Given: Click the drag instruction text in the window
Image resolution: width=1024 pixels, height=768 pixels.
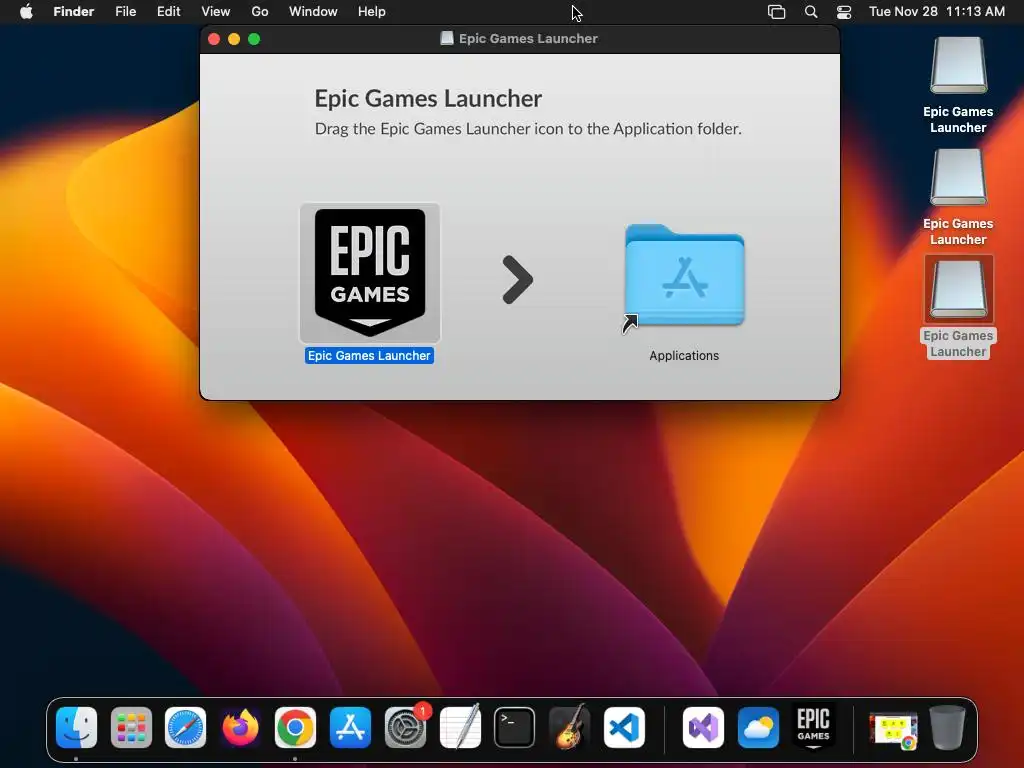Looking at the screenshot, I should tap(528, 129).
